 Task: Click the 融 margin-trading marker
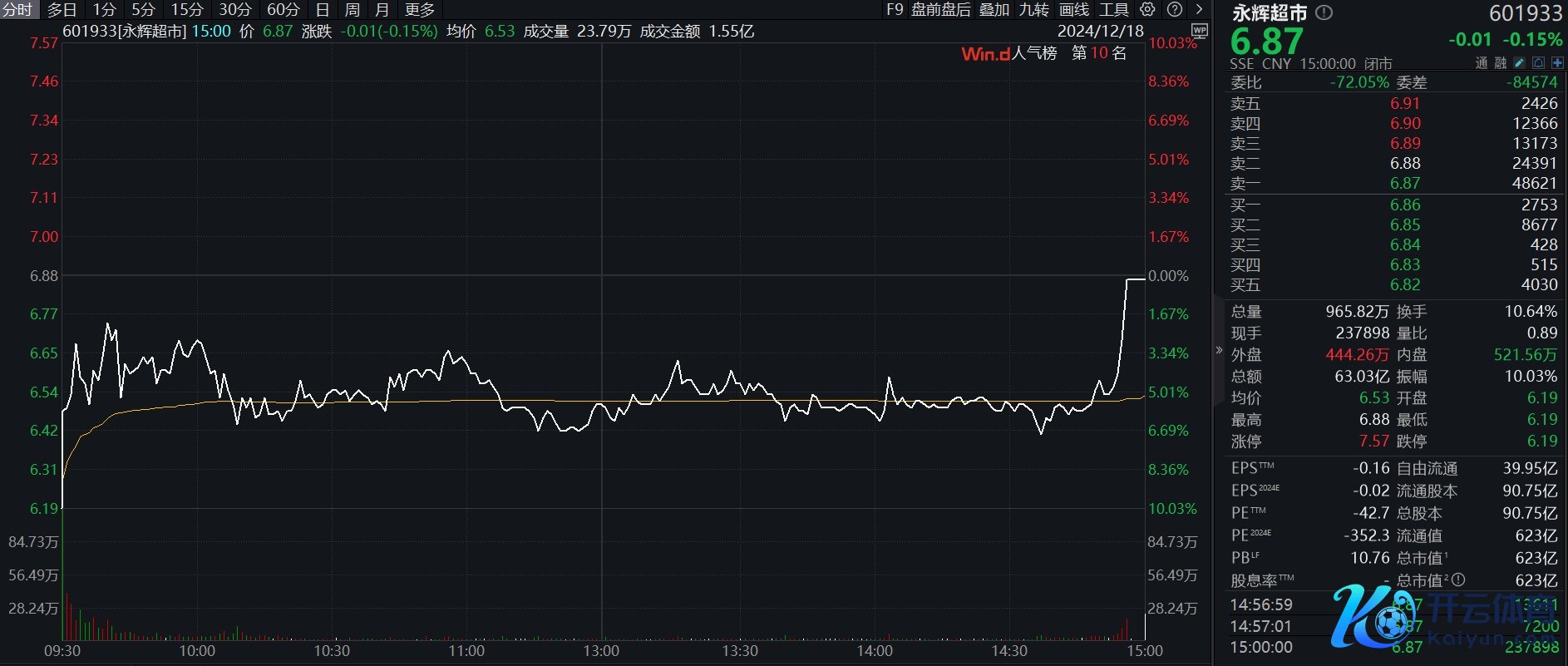point(1501,63)
